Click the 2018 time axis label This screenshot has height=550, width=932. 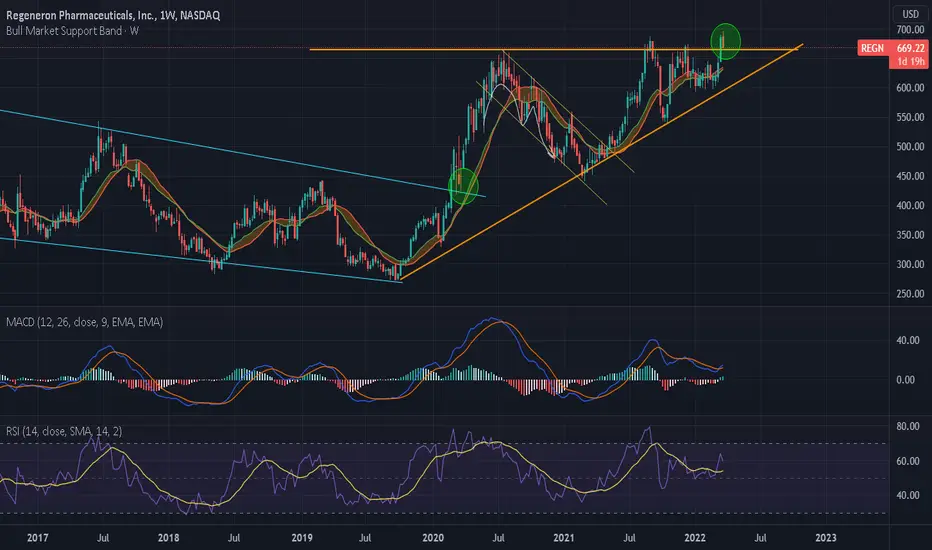168,538
